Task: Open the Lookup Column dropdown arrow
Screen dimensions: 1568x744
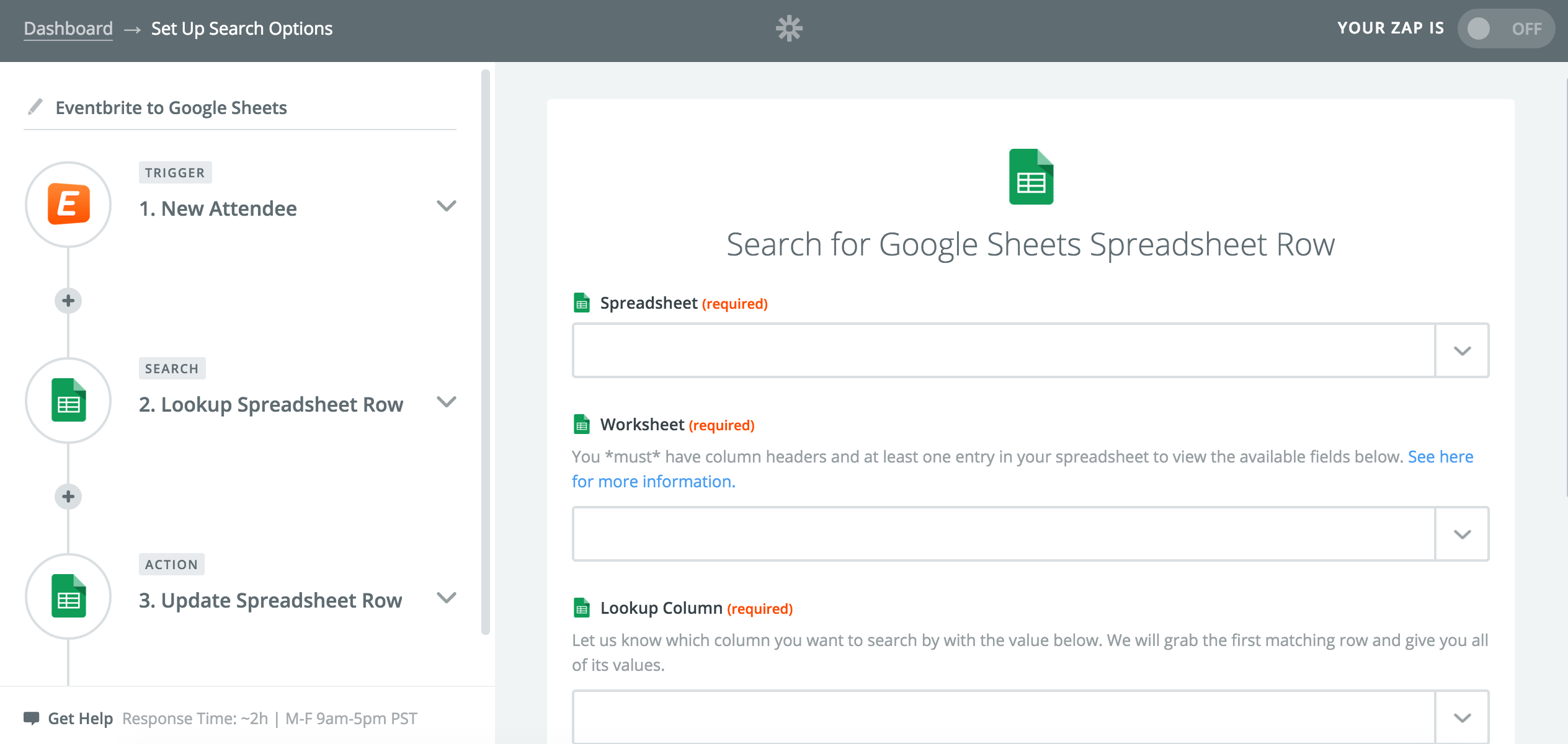Action: click(x=1462, y=718)
